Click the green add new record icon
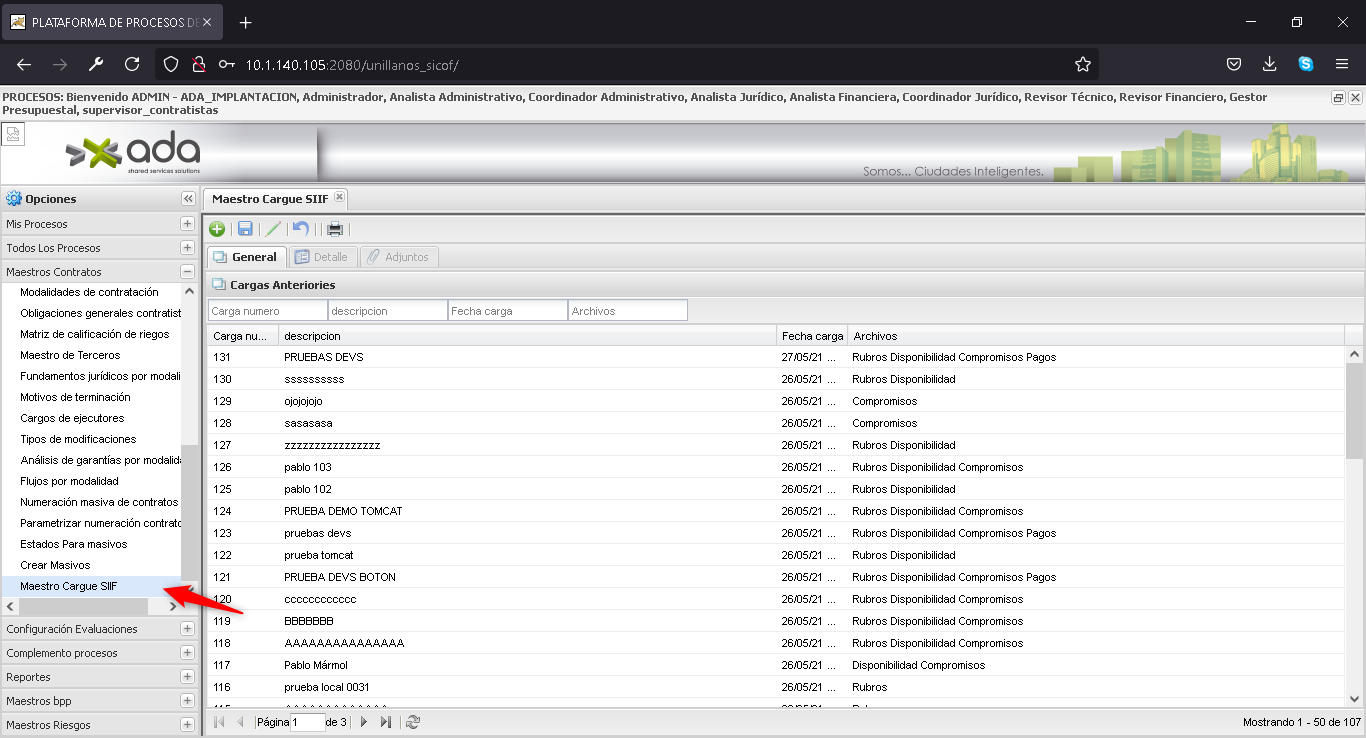Screen dimensions: 1366x738 click(x=217, y=229)
